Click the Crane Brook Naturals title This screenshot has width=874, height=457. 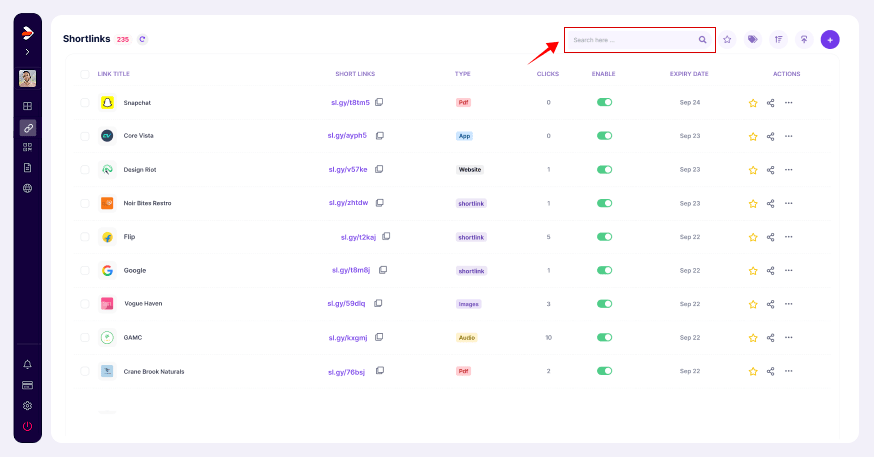pyautogui.click(x=154, y=371)
